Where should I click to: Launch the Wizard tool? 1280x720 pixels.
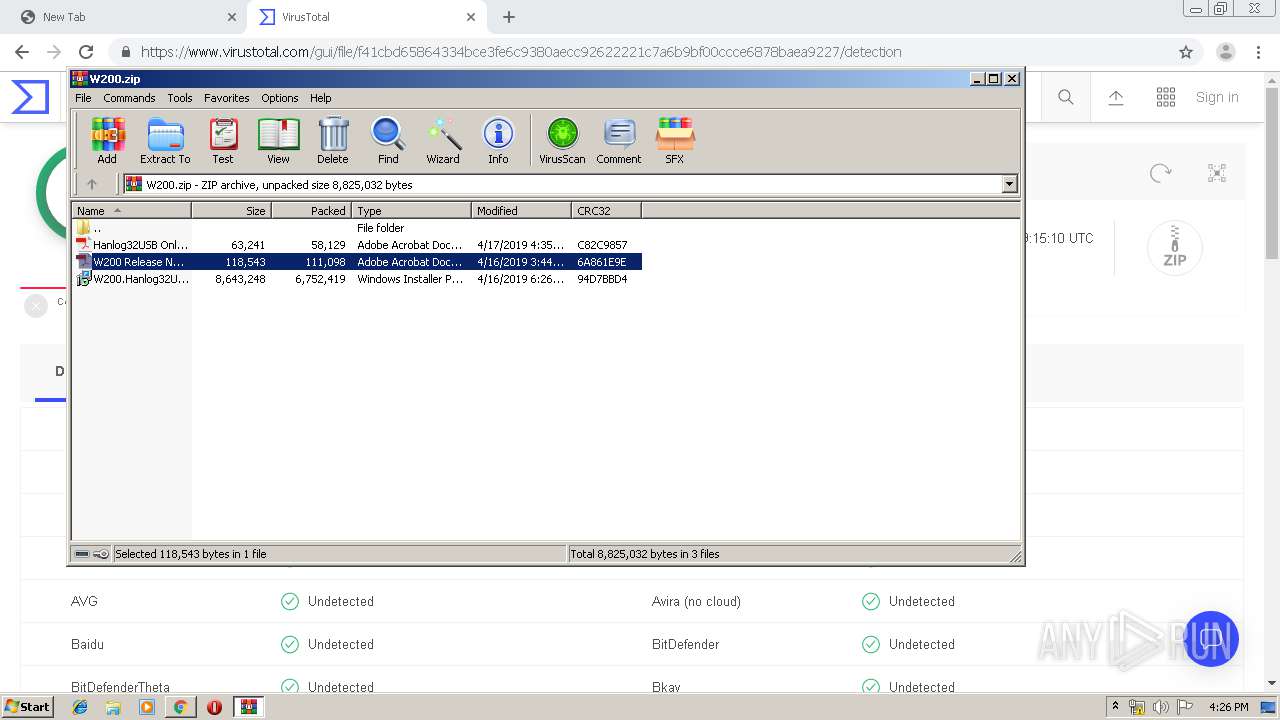[x=443, y=140]
